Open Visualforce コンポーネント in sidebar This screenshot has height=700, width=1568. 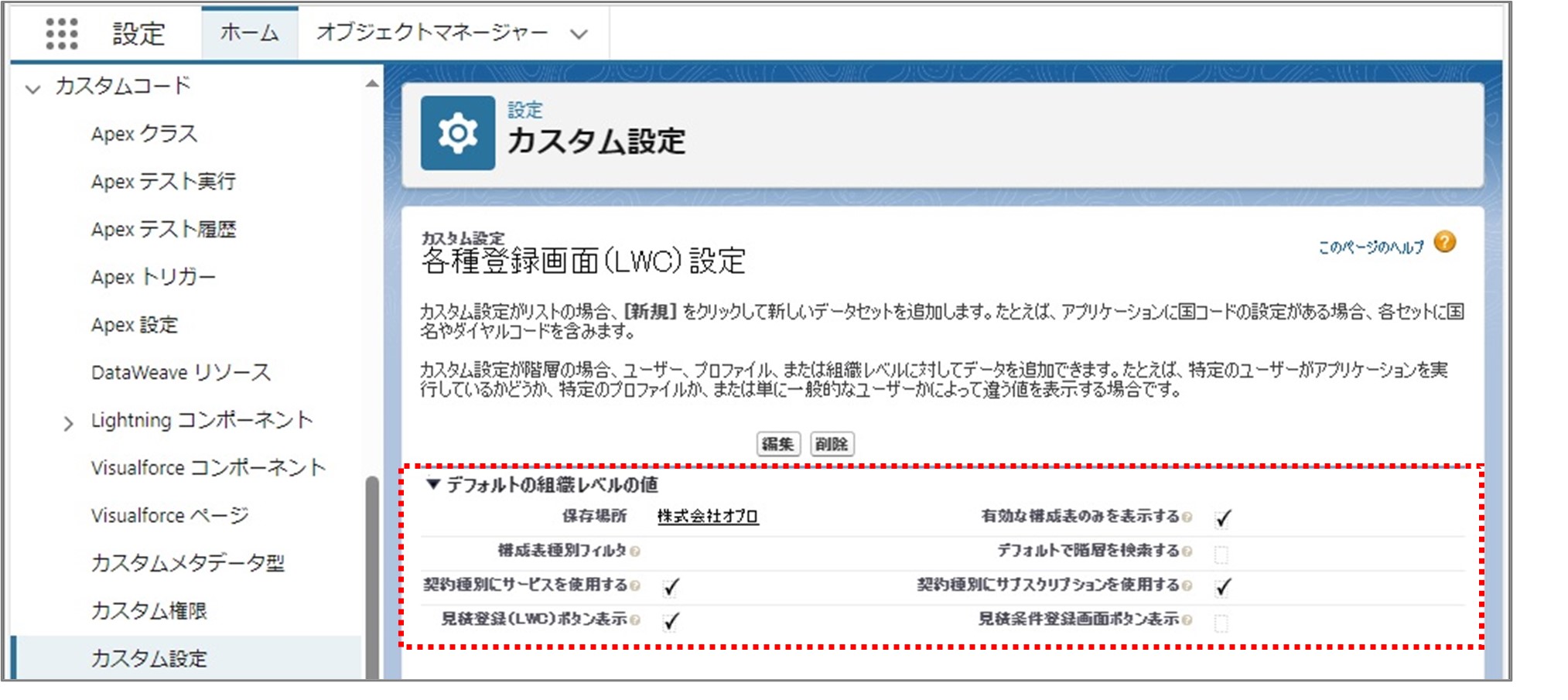click(208, 468)
